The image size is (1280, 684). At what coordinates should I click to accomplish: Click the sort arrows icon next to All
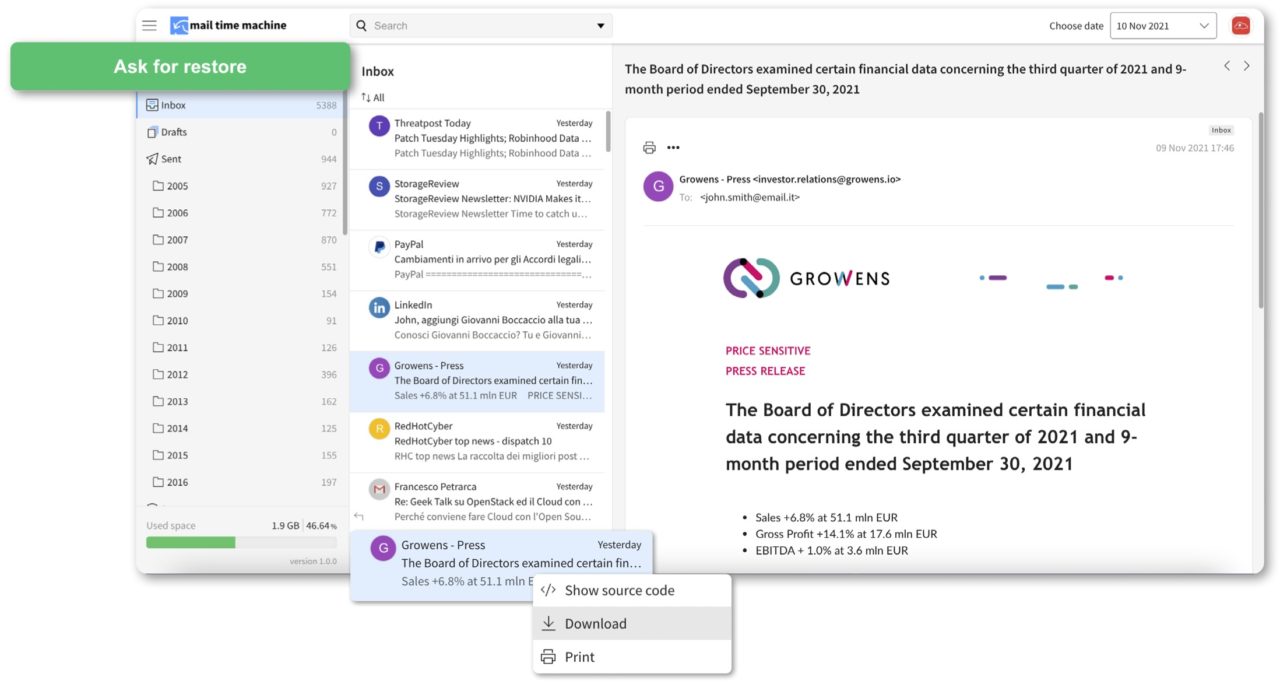coord(366,98)
